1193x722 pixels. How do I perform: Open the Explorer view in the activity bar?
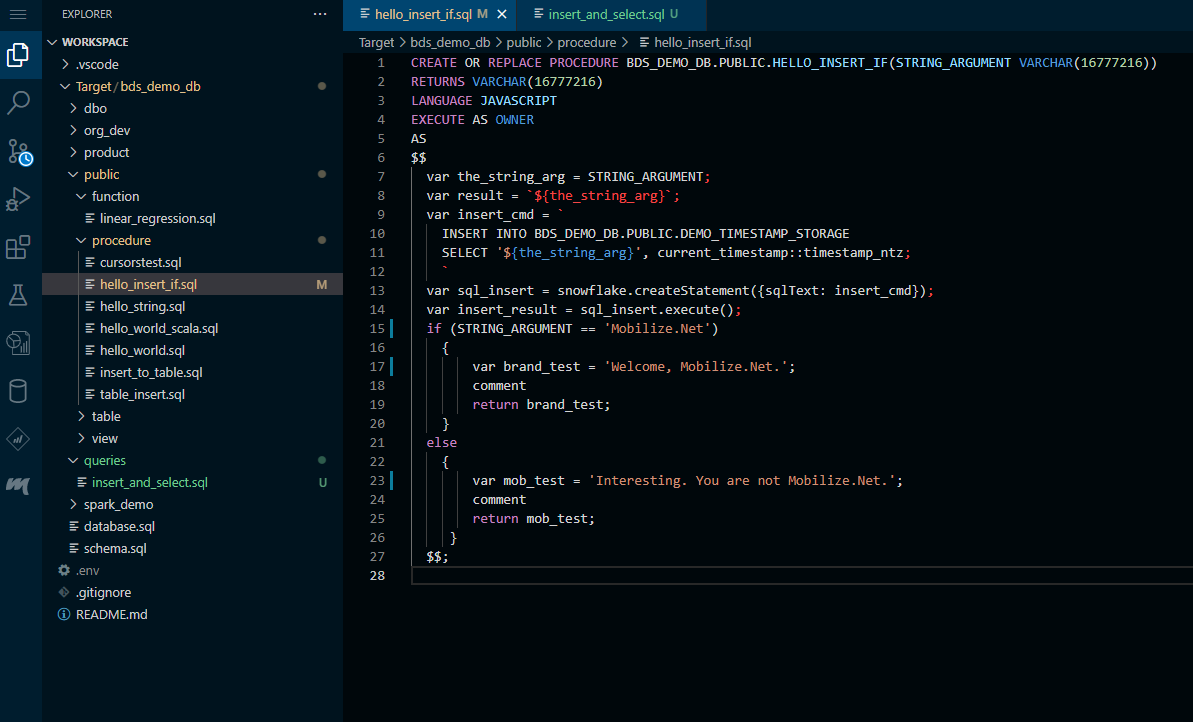coord(18,55)
